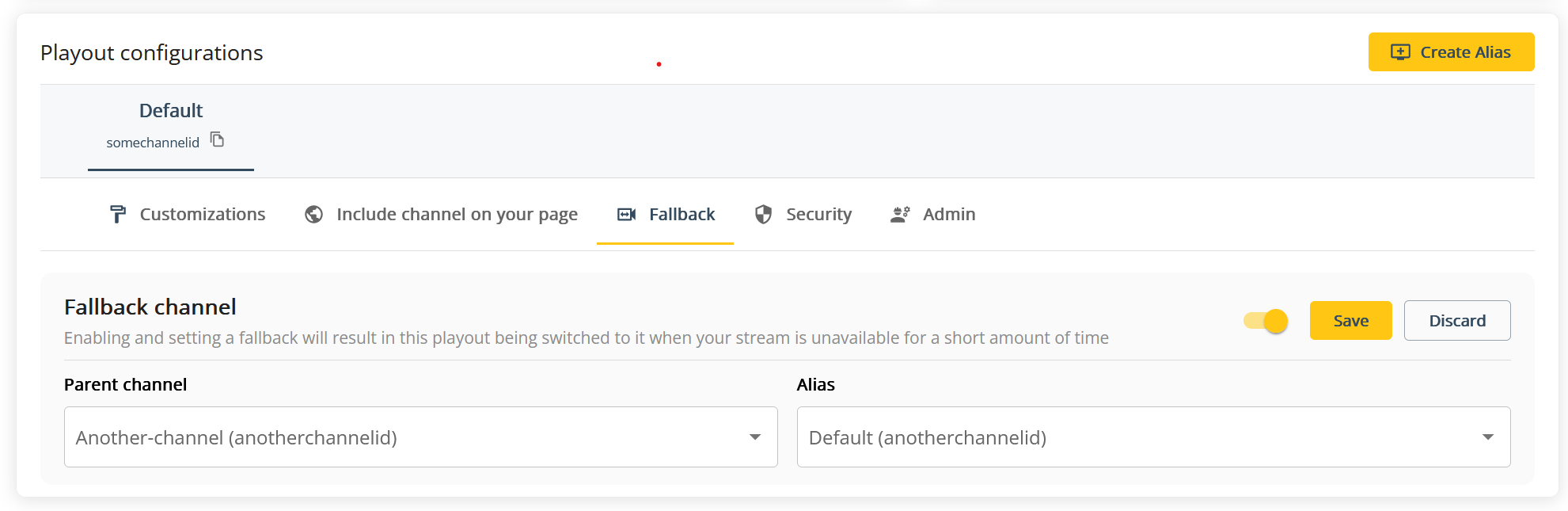Screen dimensions: 1568x511
Task: Select the Fallback tab
Action: click(x=666, y=215)
